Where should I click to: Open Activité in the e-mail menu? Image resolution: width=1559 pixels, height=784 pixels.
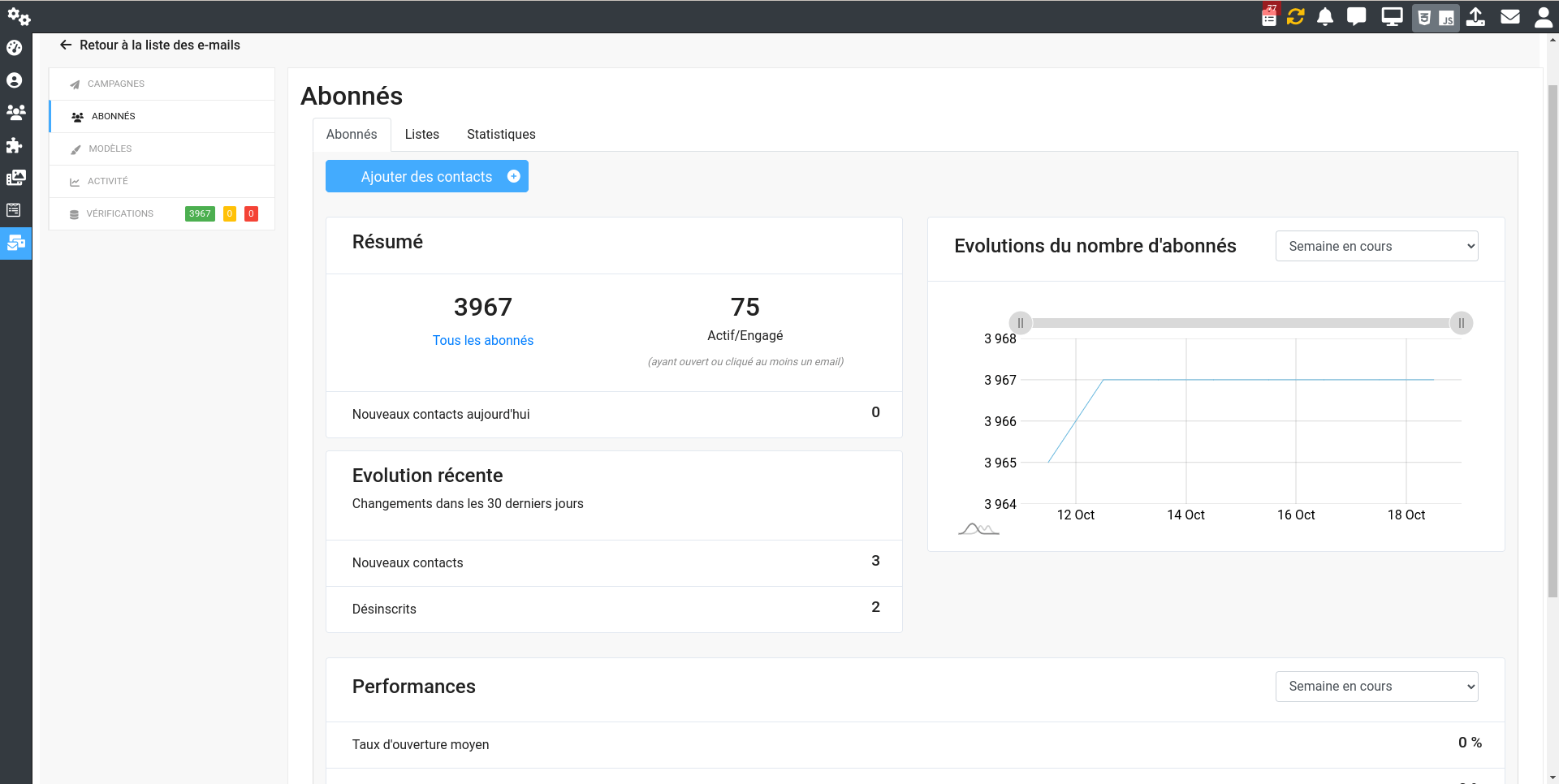pos(162,181)
